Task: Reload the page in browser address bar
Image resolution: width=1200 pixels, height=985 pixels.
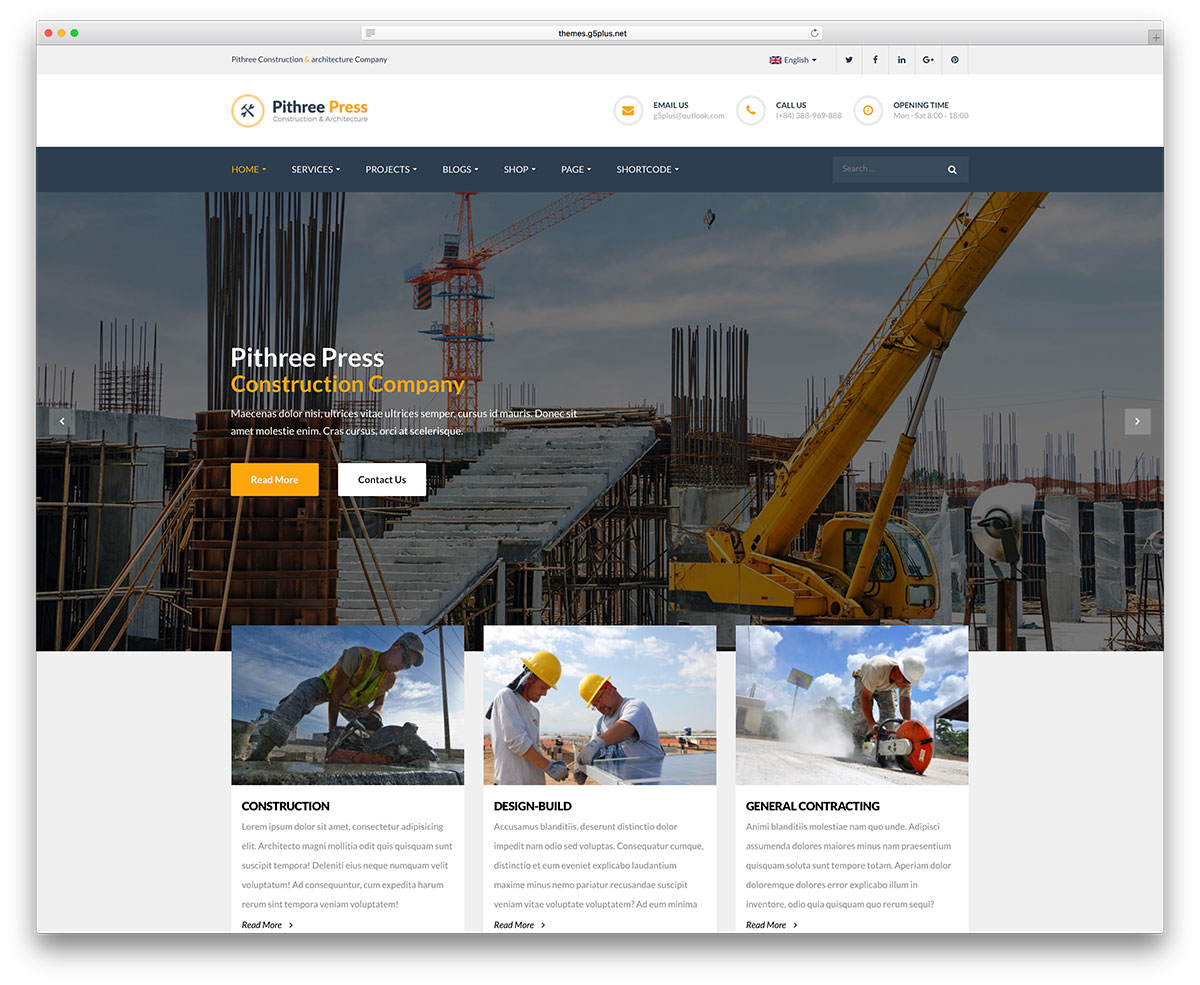Action: pyautogui.click(x=814, y=33)
